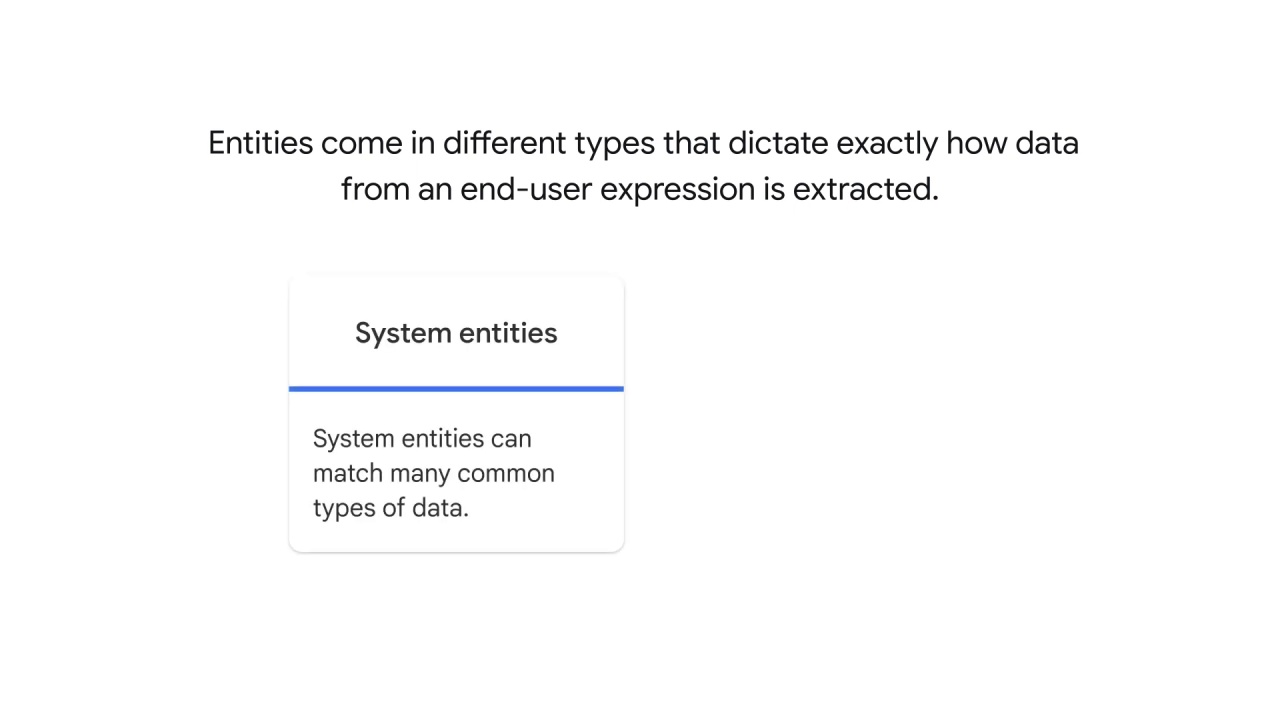Click "end-user" in the heading
This screenshot has height=720, width=1280.
click(x=526, y=188)
